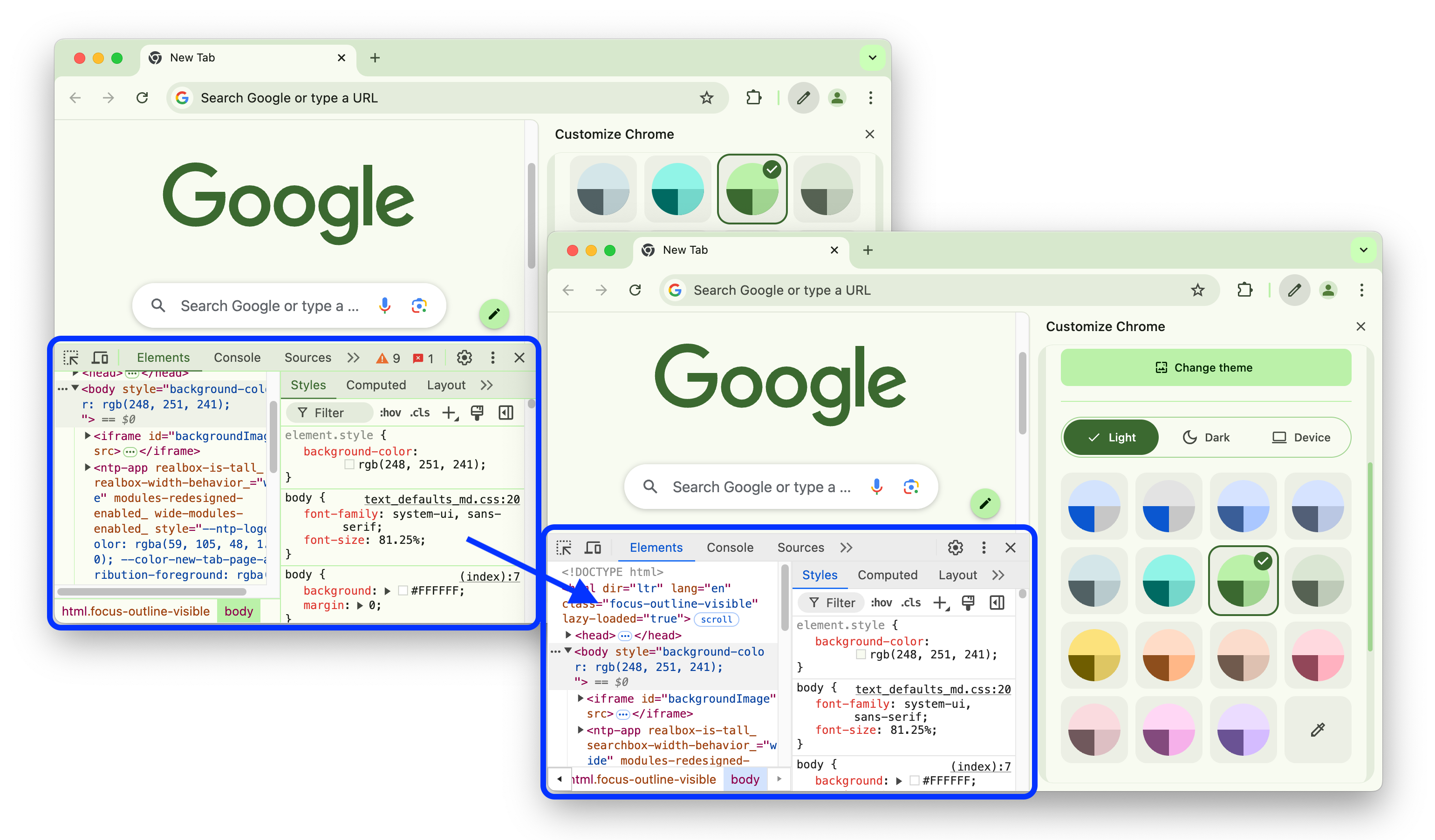Screen dimensions: 1435x840
Task: Click the Elements tab in DevTools
Action: point(656,547)
